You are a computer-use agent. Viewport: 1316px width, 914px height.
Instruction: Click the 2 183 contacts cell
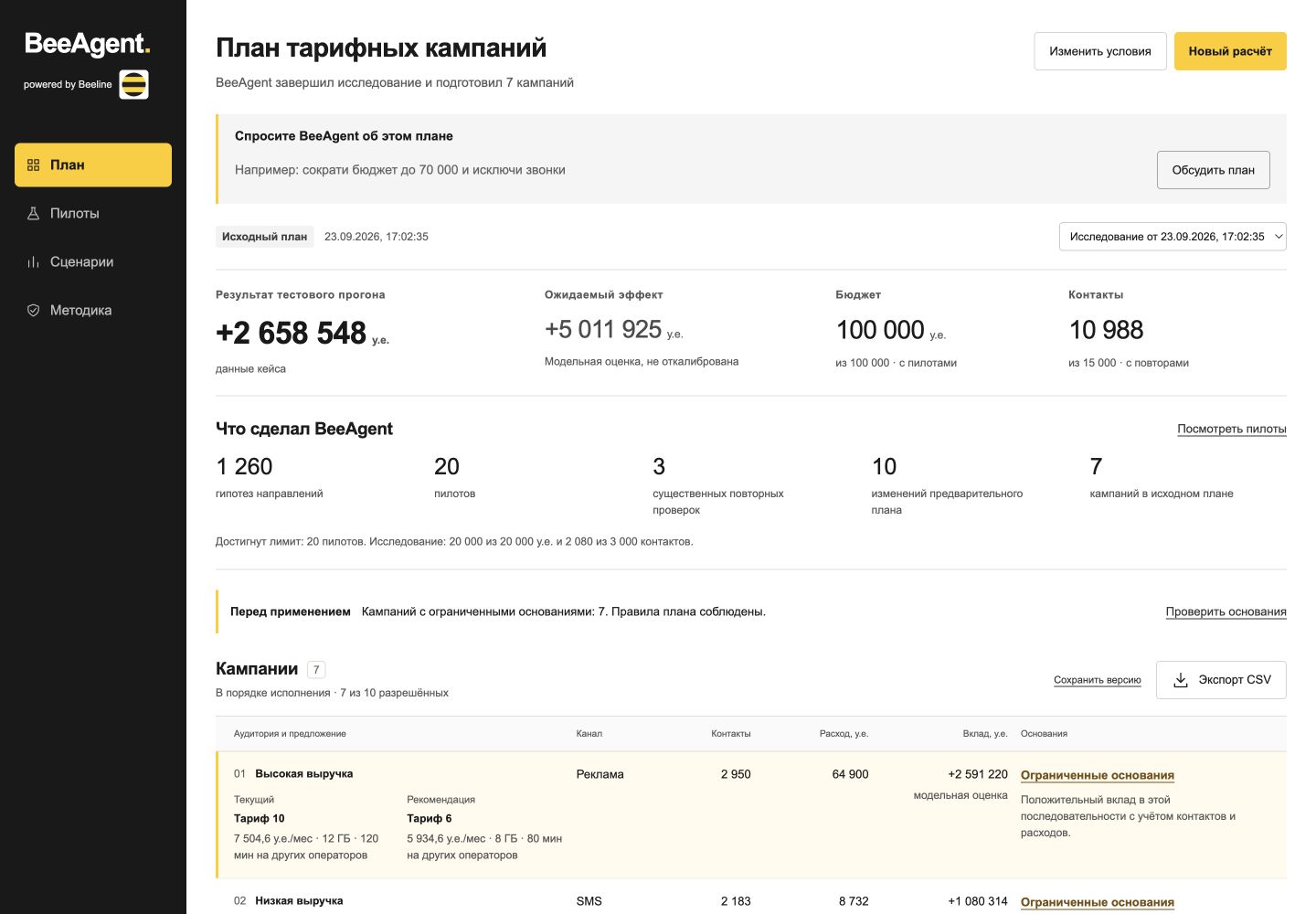736,901
